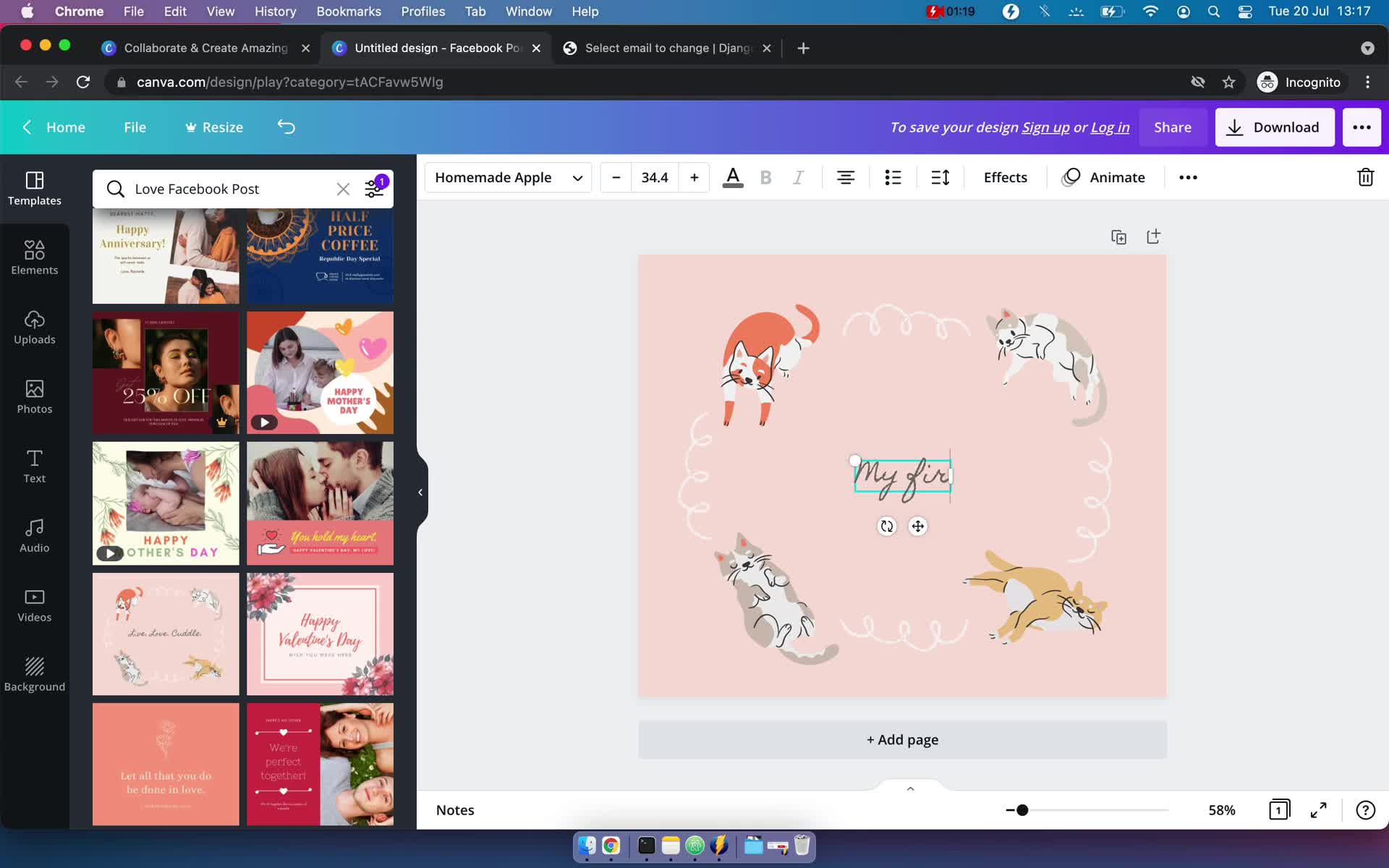Viewport: 1389px width, 868px height.
Task: Select the Live Love Cuddle cats template
Action: pos(166,634)
